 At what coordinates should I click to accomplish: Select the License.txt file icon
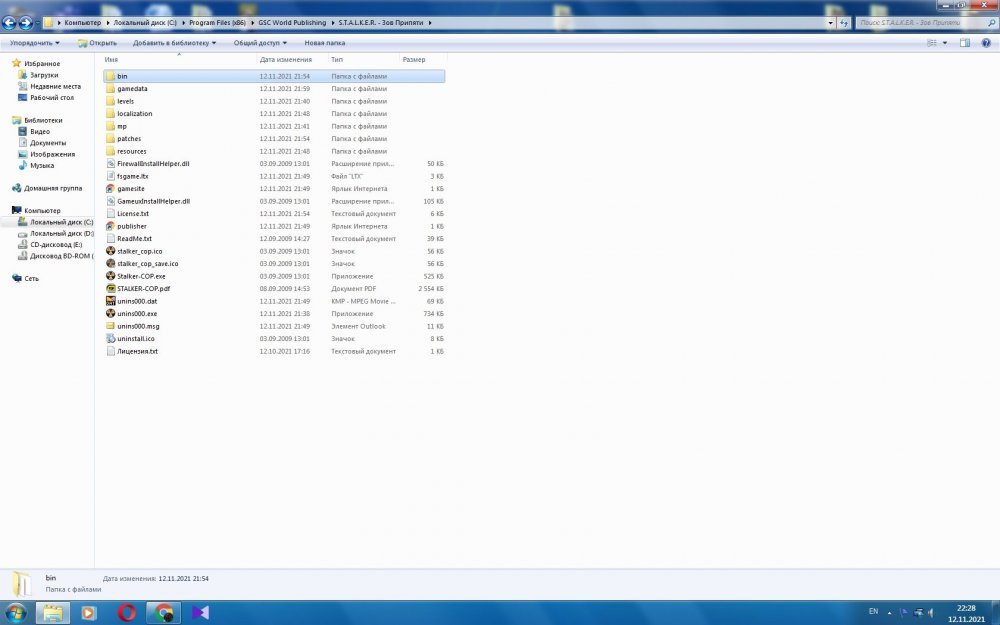pyautogui.click(x=110, y=214)
